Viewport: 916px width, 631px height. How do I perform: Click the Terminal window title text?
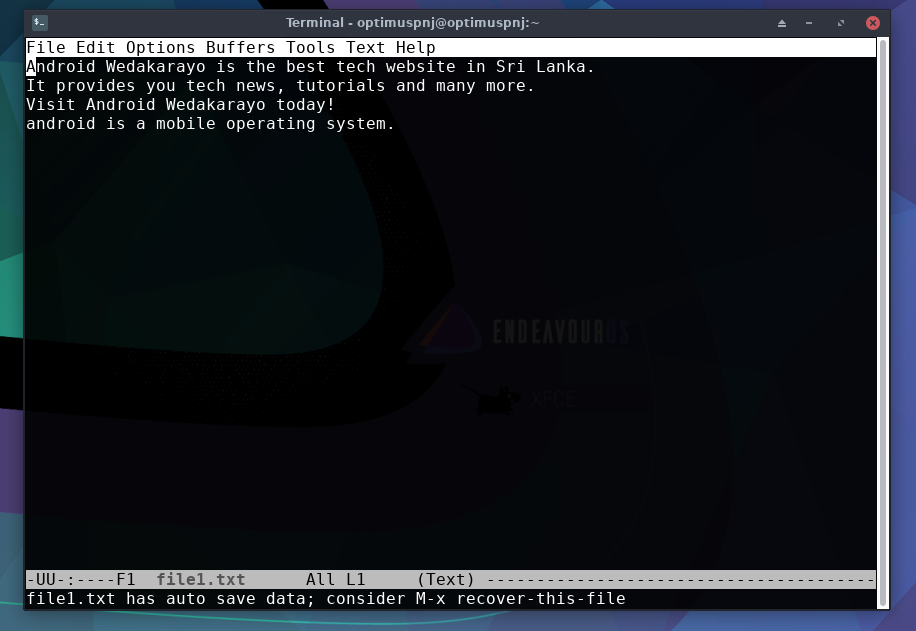click(x=412, y=23)
